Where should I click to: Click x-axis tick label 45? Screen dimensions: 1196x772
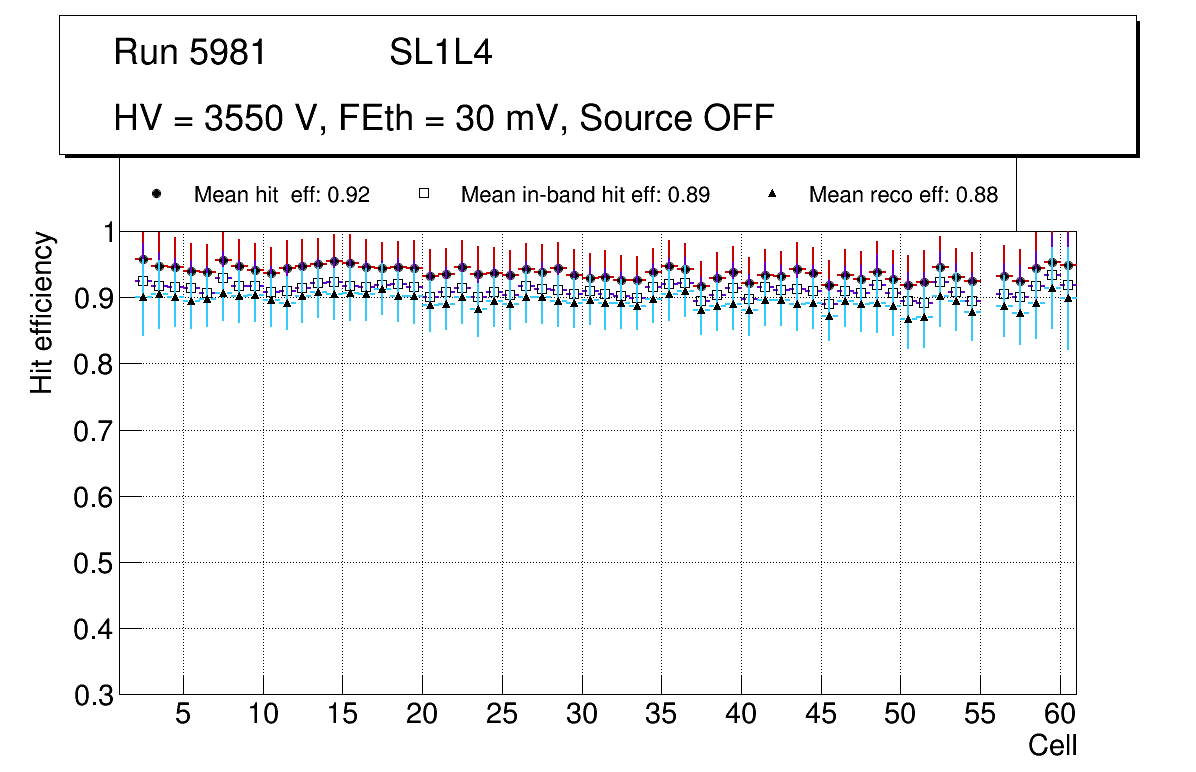coord(820,715)
